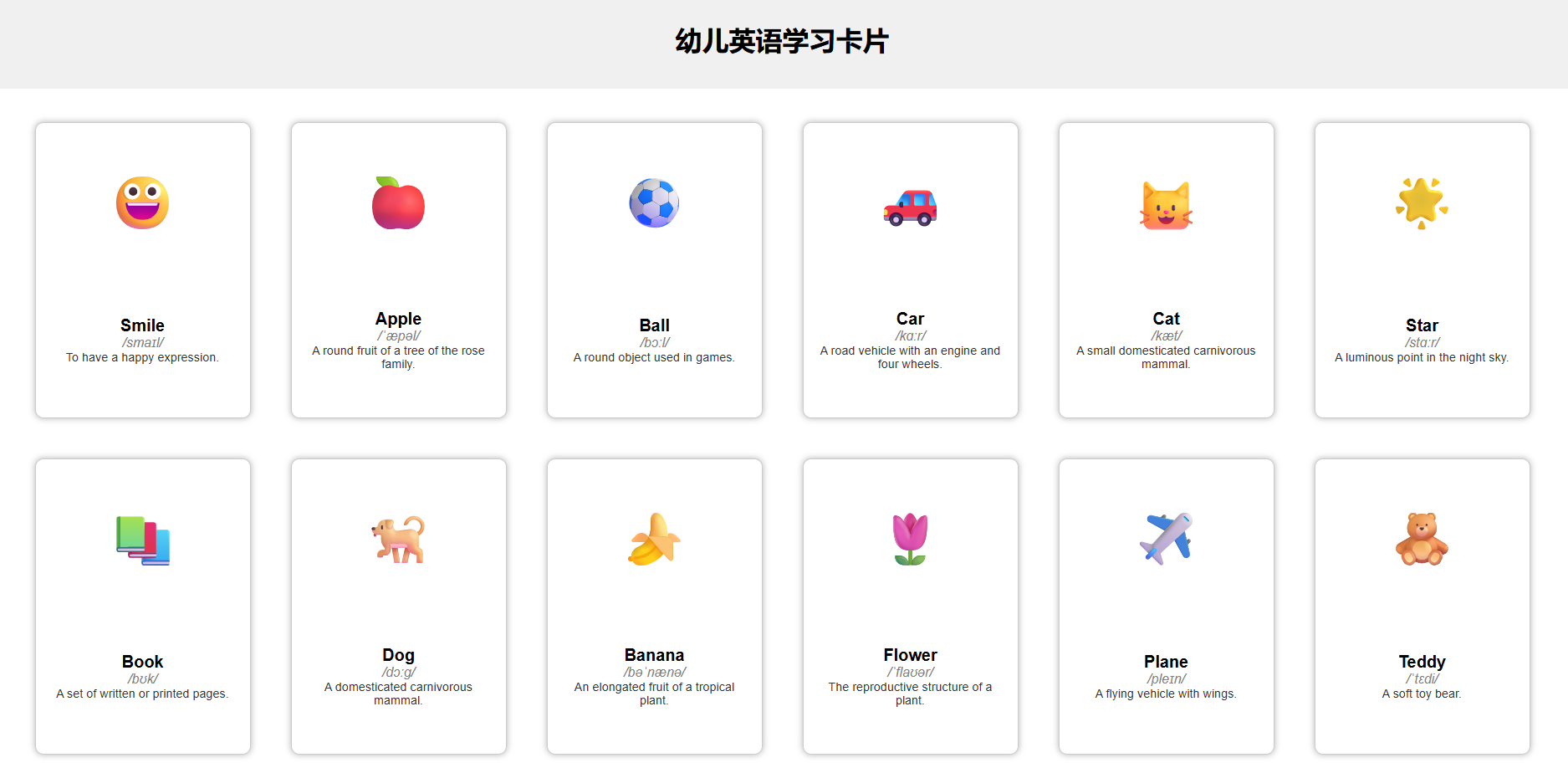Screen dimensions: 1568x773
Task: Click the 'Flower' word heading
Action: click(x=910, y=655)
